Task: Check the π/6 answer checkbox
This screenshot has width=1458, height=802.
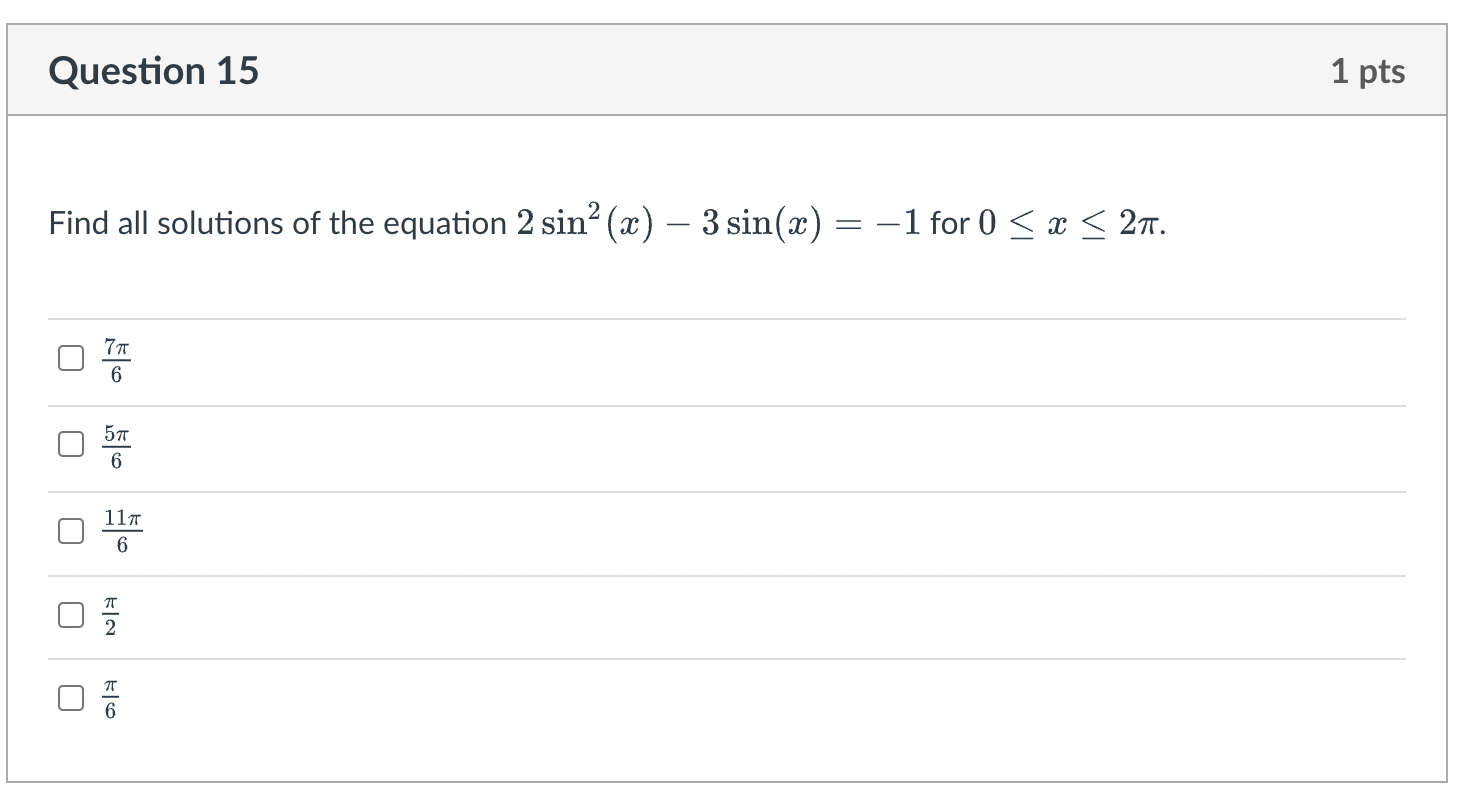Action: tap(69, 698)
